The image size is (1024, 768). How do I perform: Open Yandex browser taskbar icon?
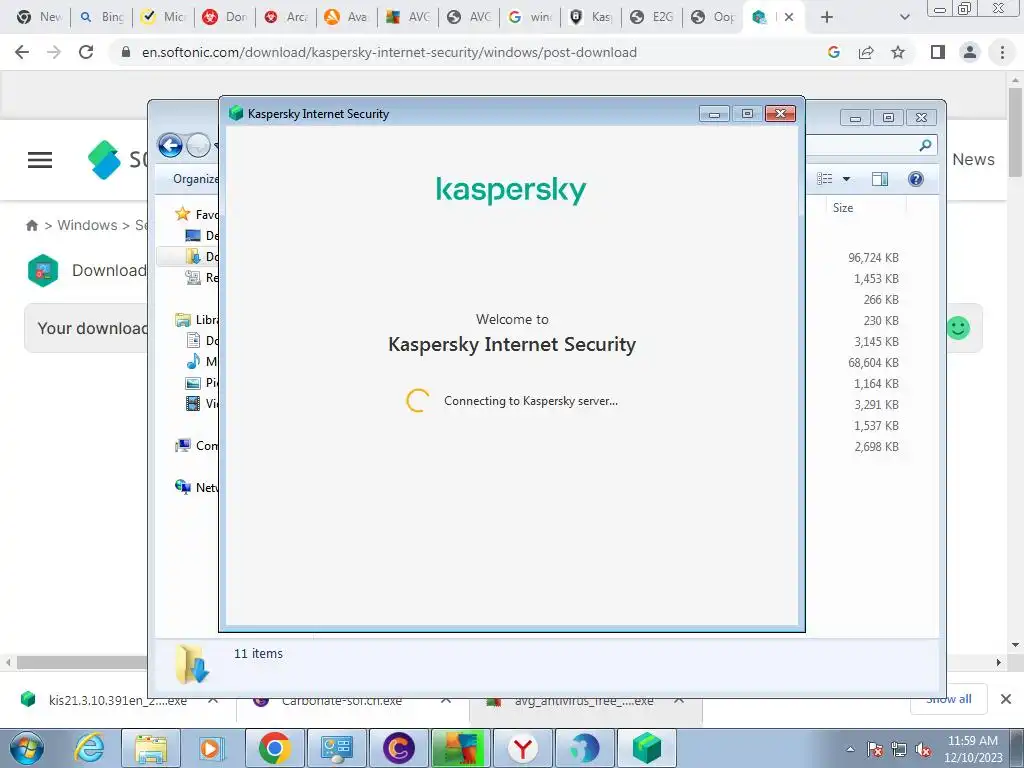click(522, 748)
